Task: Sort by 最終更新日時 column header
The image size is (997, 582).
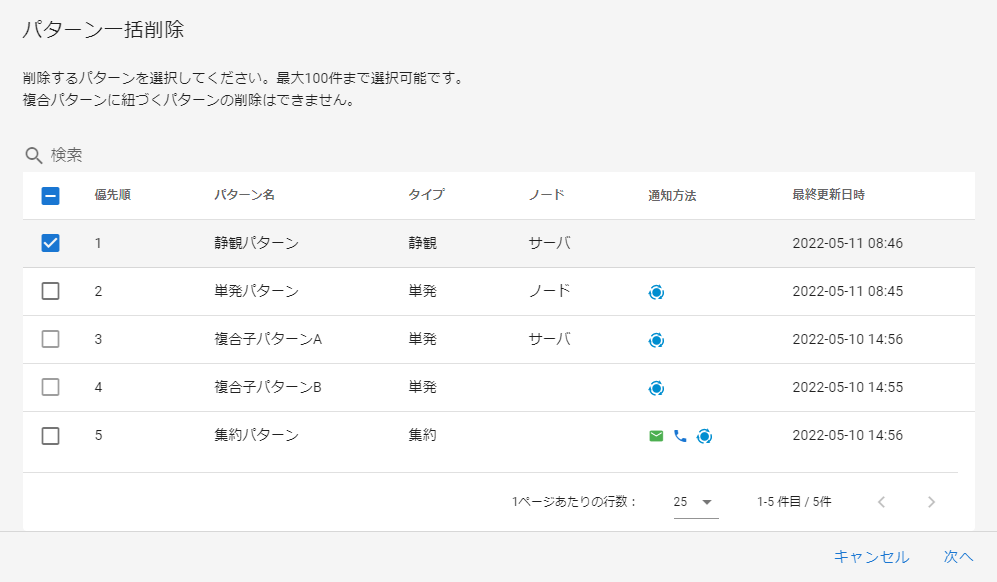Action: click(828, 195)
